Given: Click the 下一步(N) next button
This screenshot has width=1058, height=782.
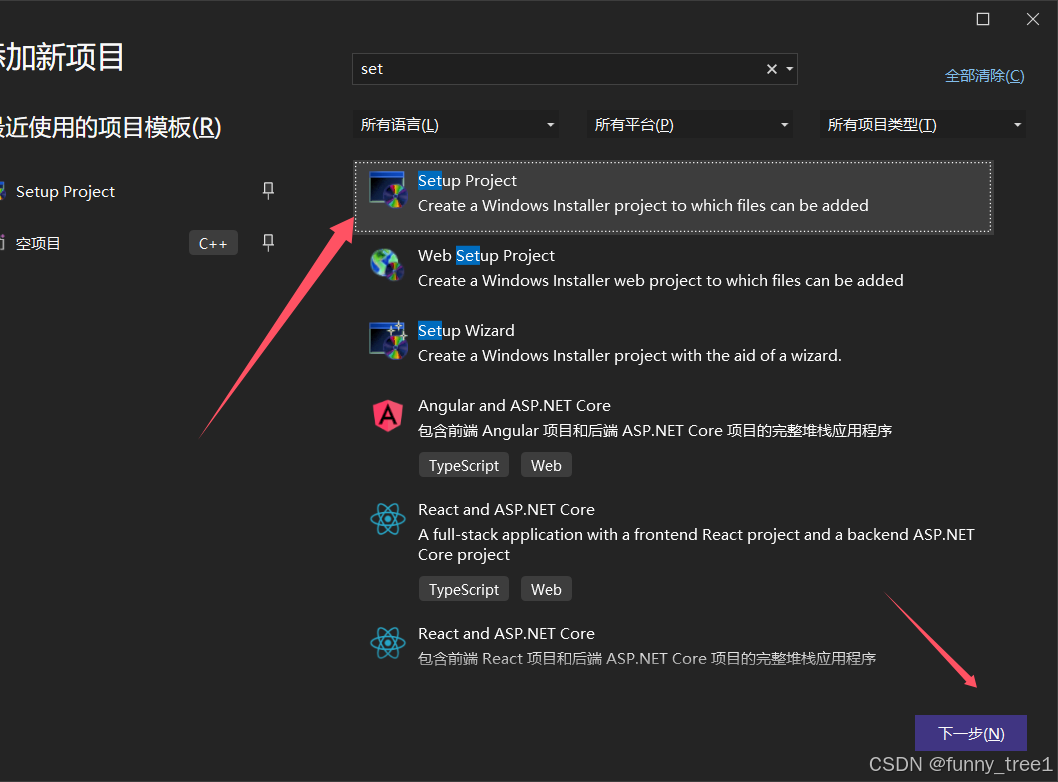Looking at the screenshot, I should 971,733.
